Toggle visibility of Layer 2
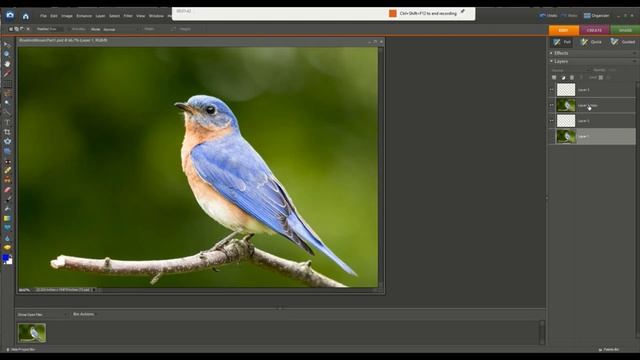640x360 pixels. (x=552, y=121)
